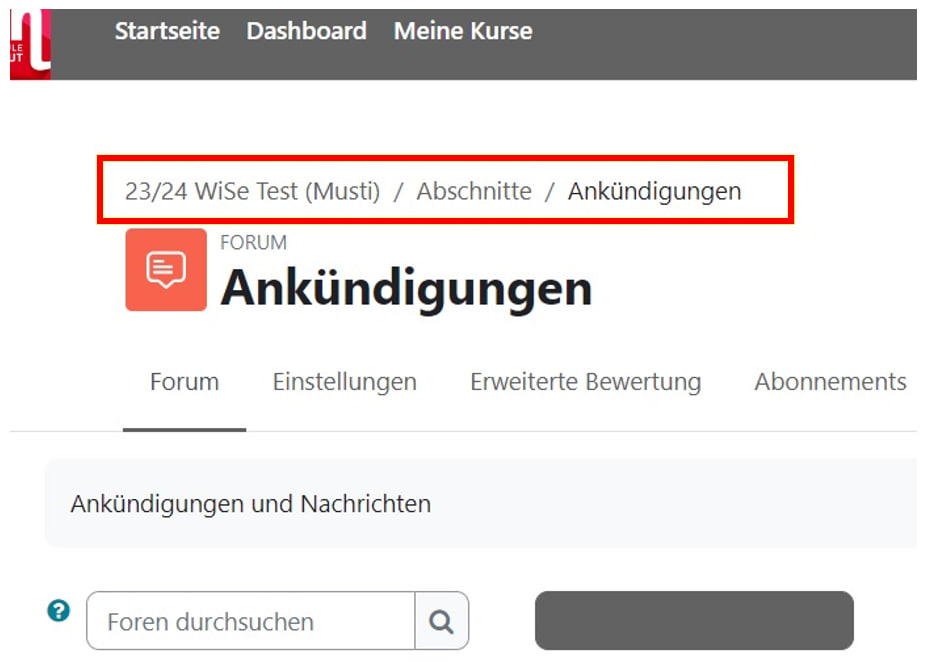Click the FORUM label above the heading
Image resolution: width=925 pixels, height=662 pixels.
click(x=253, y=243)
